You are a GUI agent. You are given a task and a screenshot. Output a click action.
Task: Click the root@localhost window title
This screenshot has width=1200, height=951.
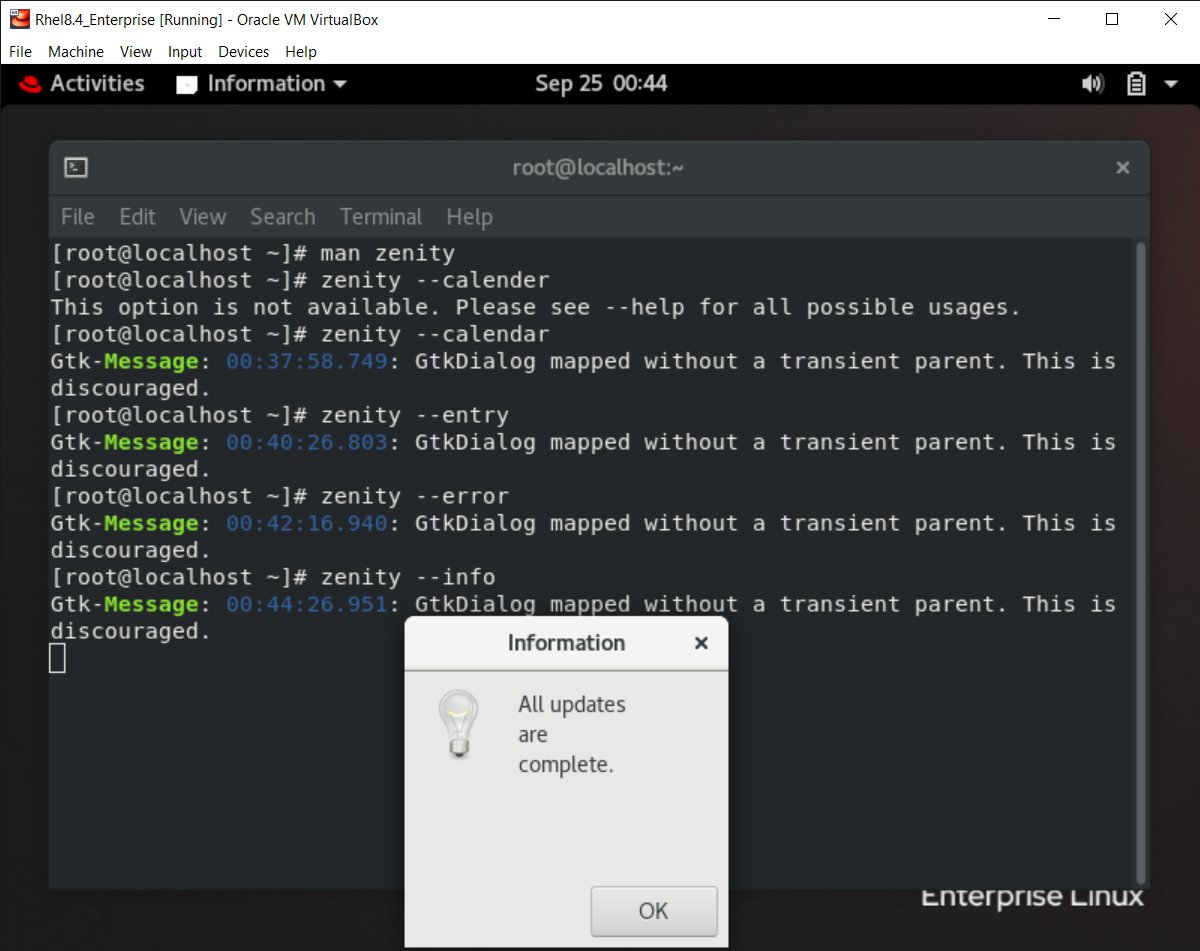[x=598, y=167]
